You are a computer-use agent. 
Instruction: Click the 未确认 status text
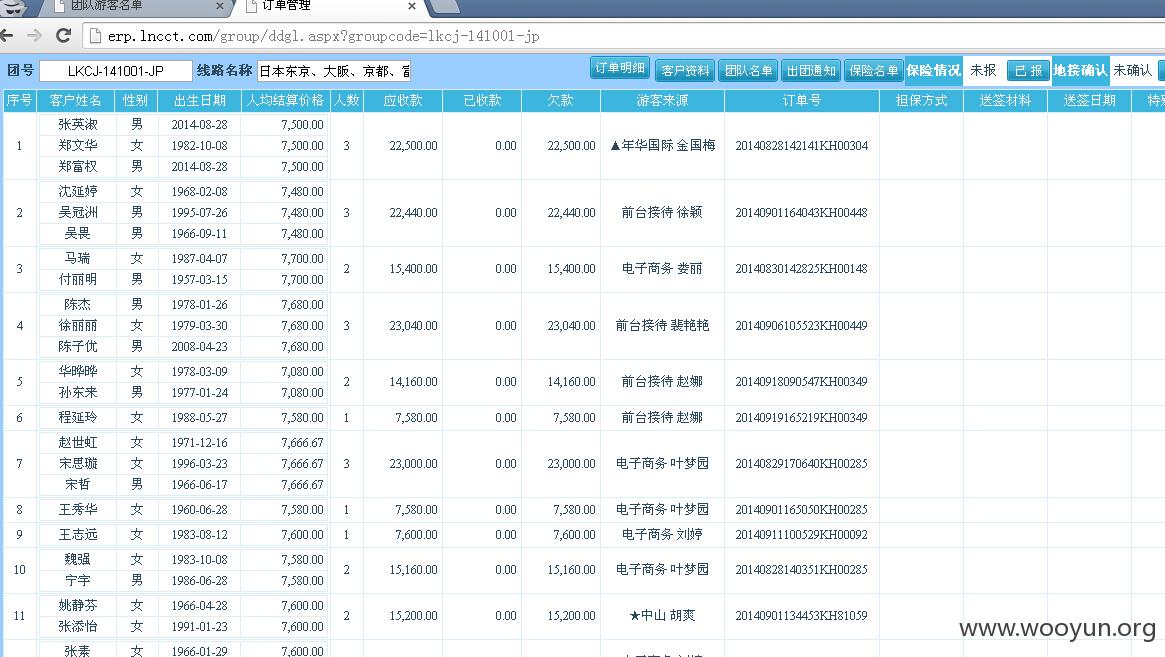(x=1132, y=71)
